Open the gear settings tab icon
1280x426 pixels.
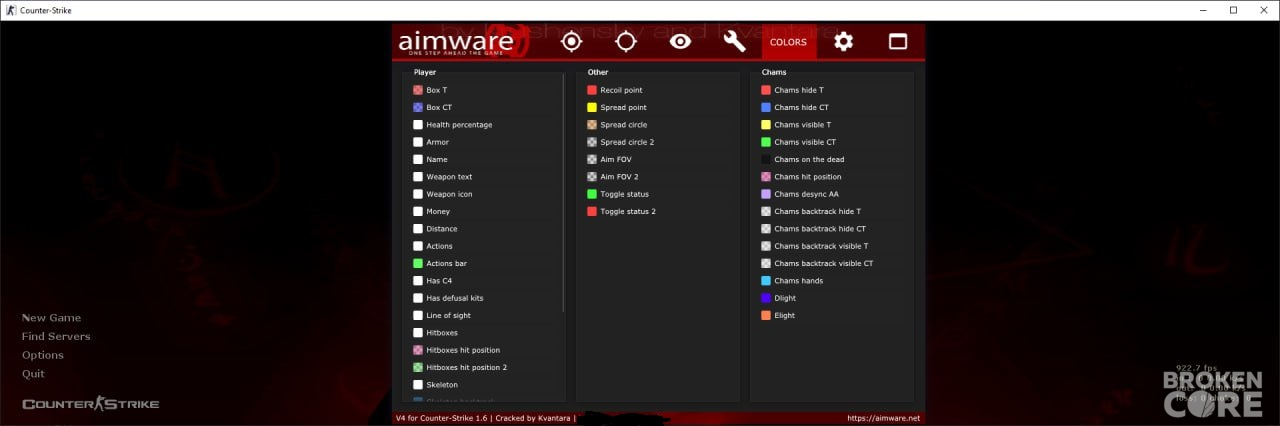844,41
